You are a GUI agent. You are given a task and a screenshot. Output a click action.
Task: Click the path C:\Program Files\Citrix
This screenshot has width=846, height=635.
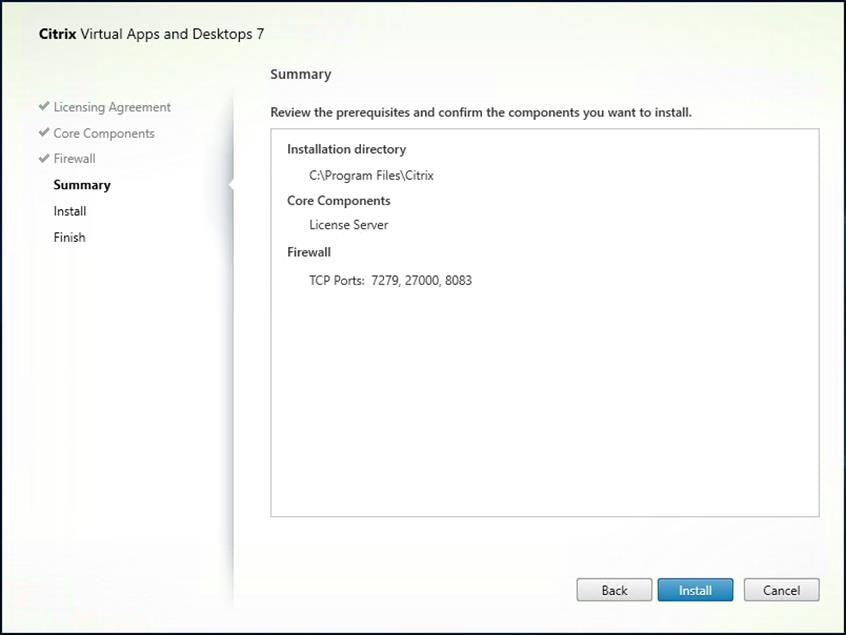[371, 175]
